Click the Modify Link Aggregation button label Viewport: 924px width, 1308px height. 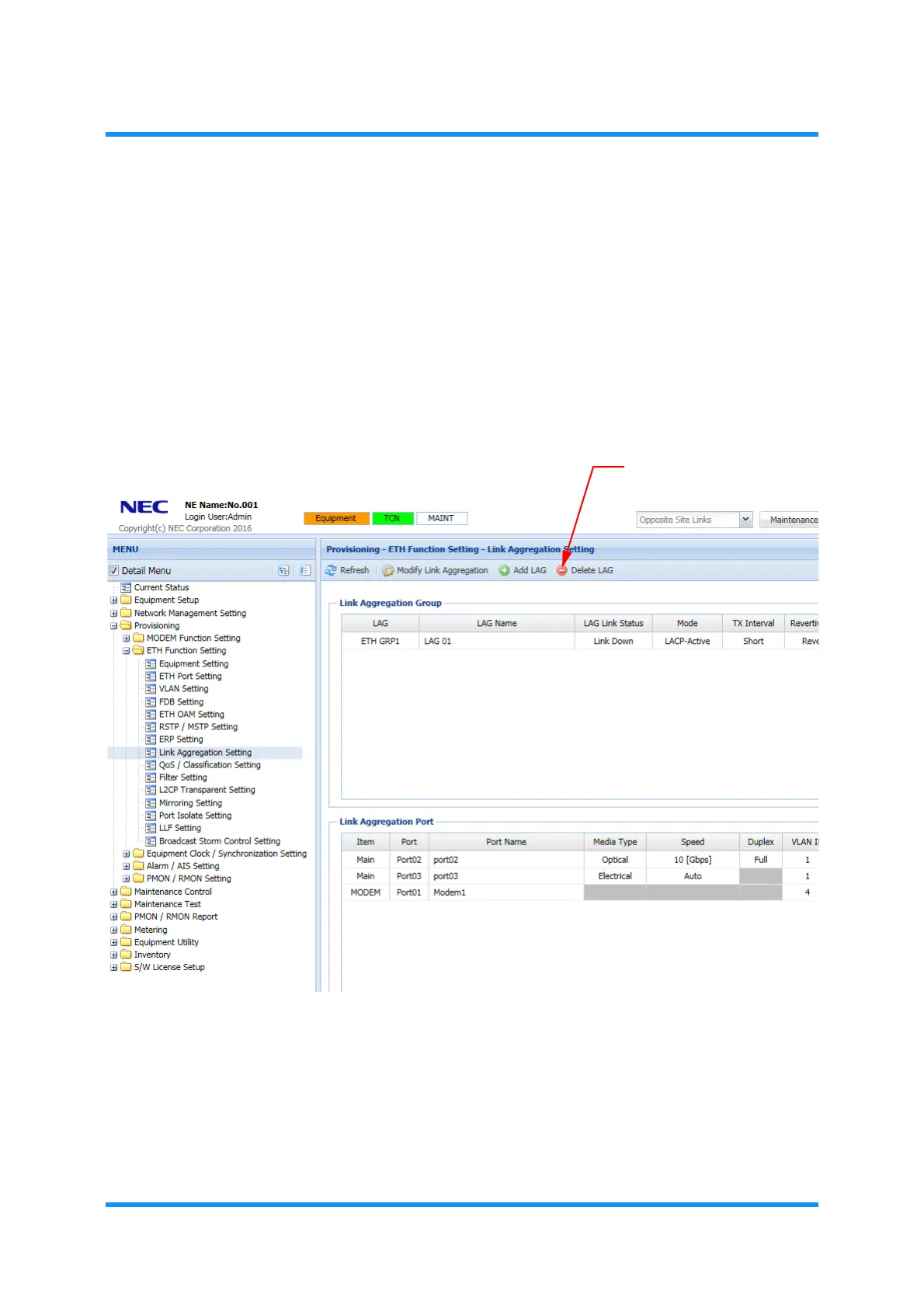click(443, 570)
